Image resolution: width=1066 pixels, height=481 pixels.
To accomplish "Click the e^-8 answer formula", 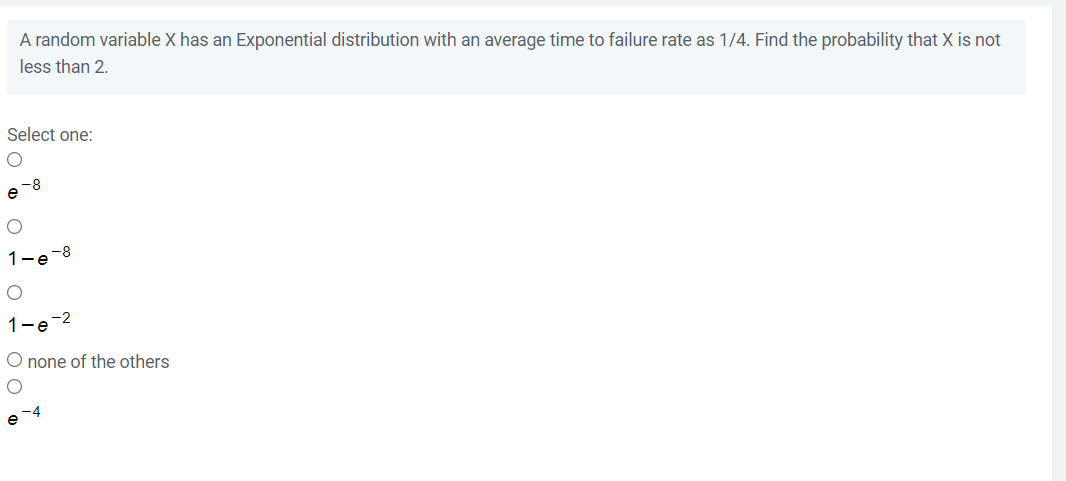I will (x=24, y=189).
